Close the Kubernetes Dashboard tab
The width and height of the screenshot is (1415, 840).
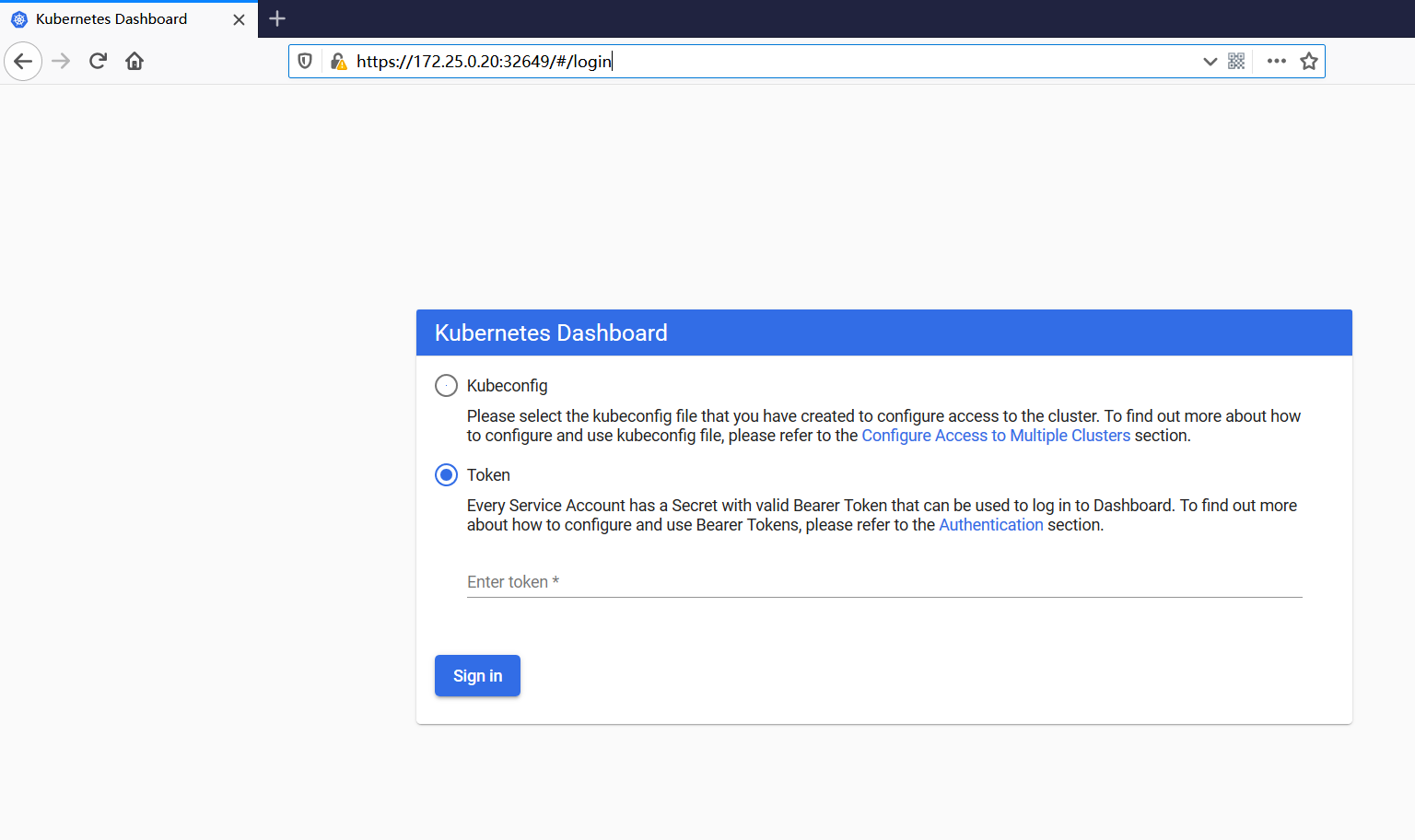coord(239,19)
